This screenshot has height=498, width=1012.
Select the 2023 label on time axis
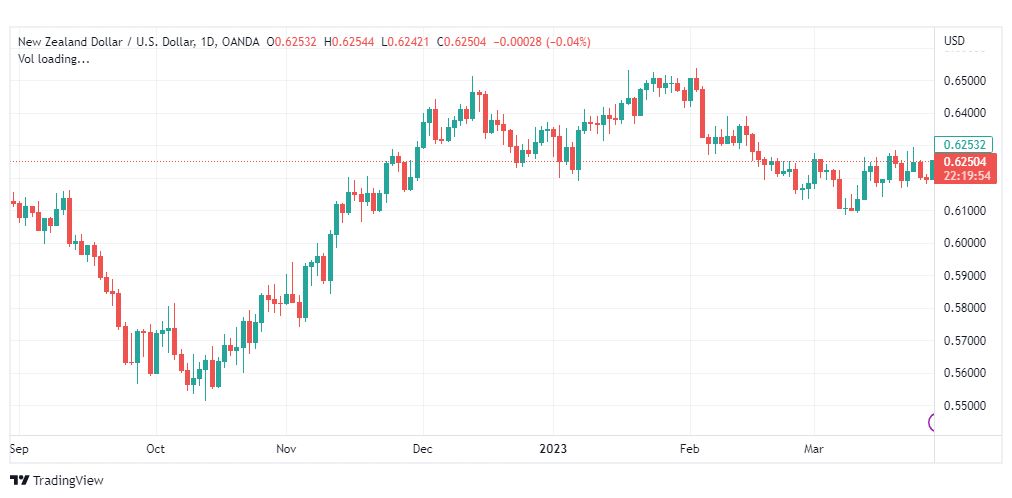[553, 448]
